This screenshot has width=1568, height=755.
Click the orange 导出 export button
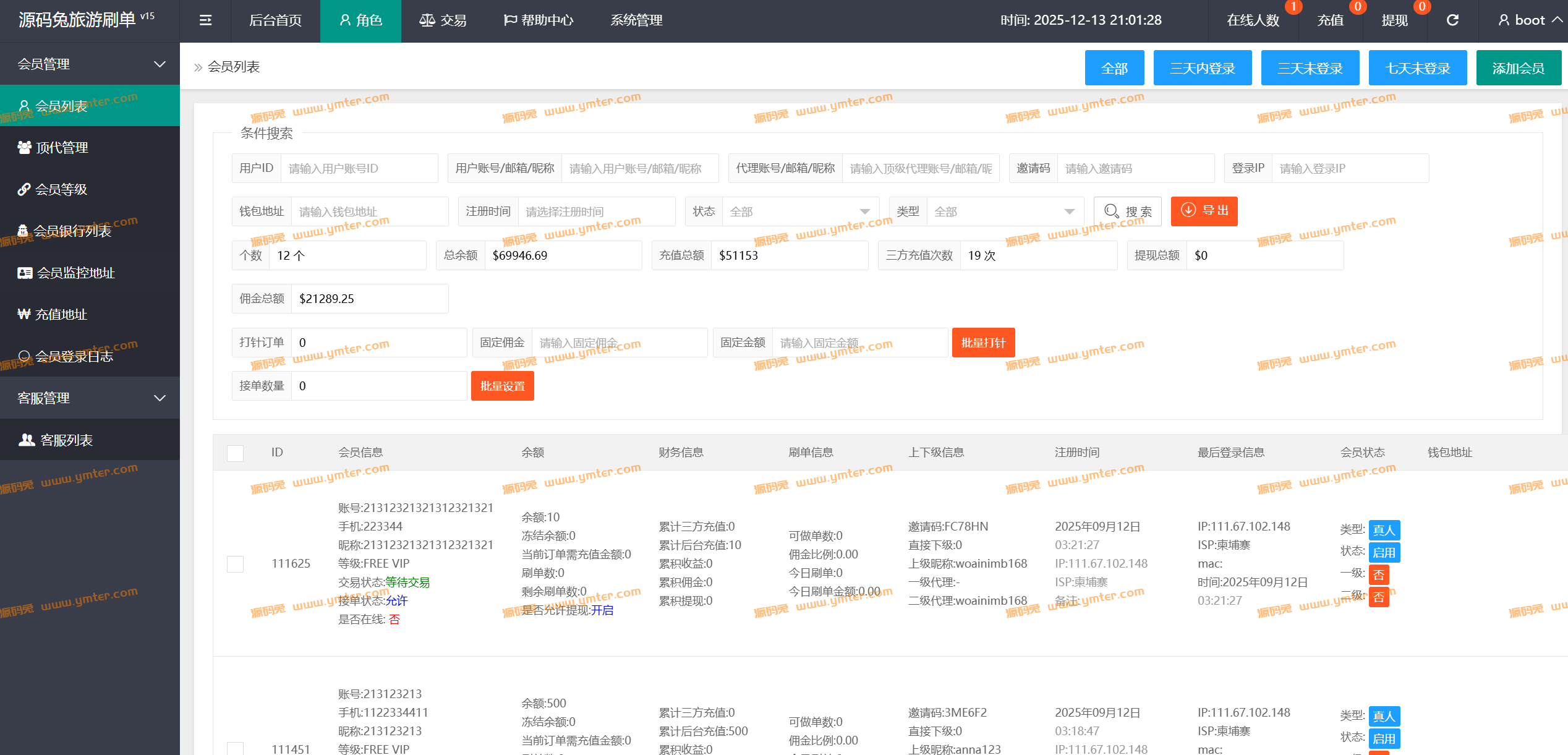(1204, 211)
